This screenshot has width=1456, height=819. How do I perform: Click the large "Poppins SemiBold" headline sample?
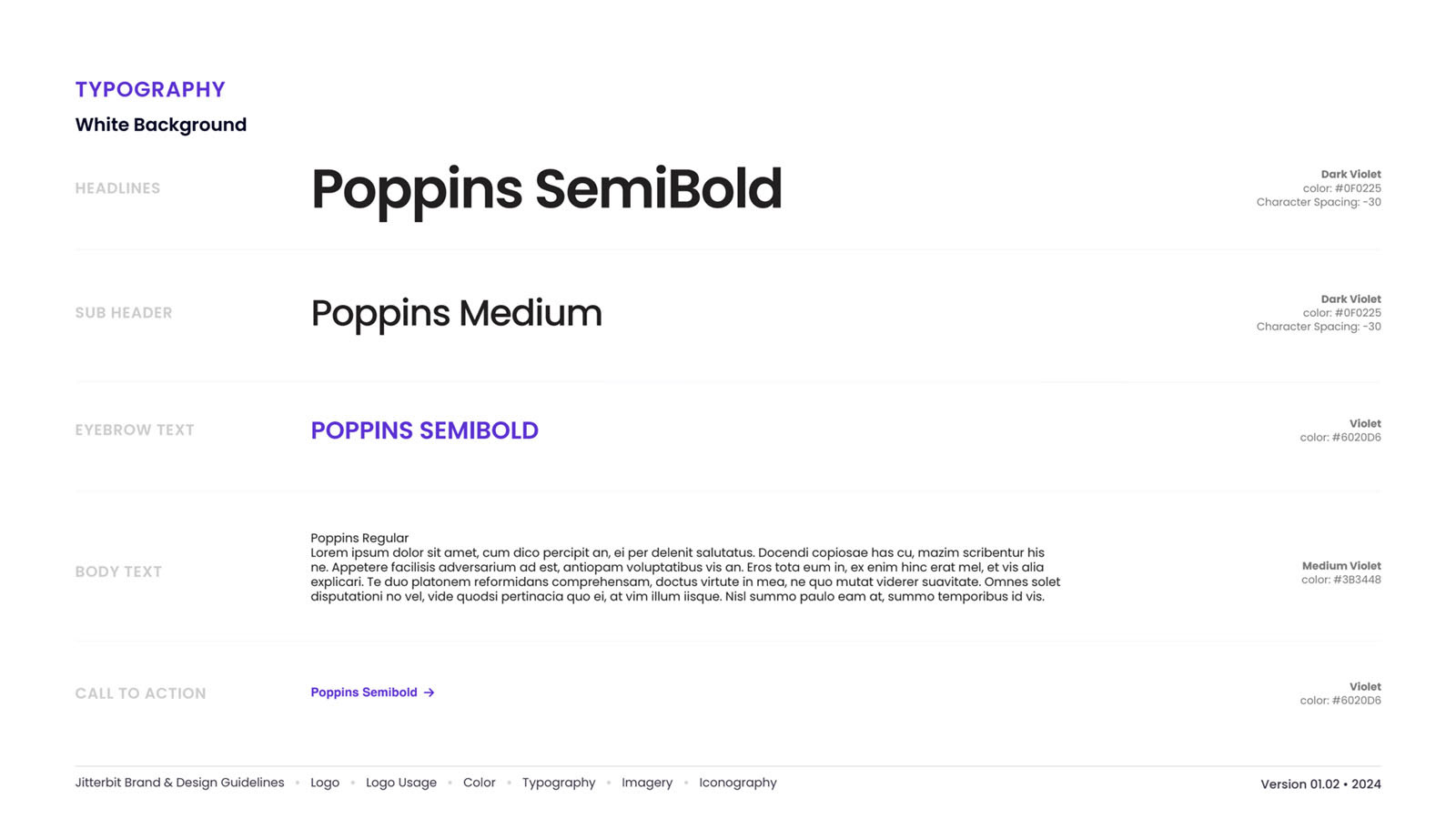click(546, 189)
